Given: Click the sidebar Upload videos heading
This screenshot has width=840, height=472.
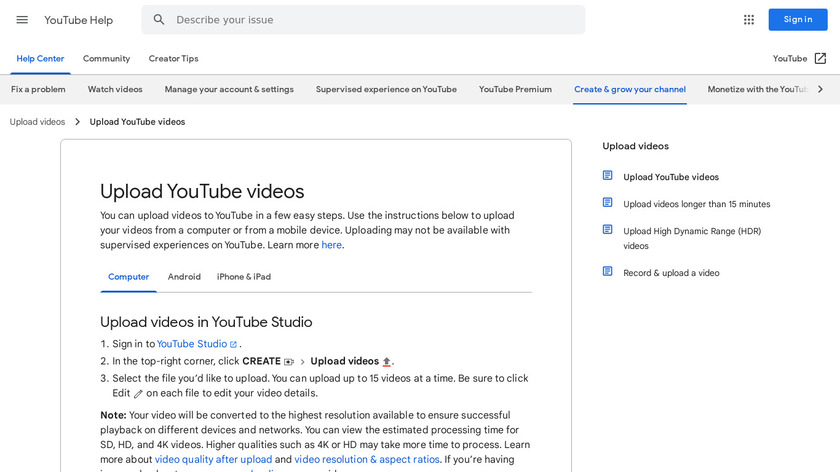Looking at the screenshot, I should tap(635, 146).
